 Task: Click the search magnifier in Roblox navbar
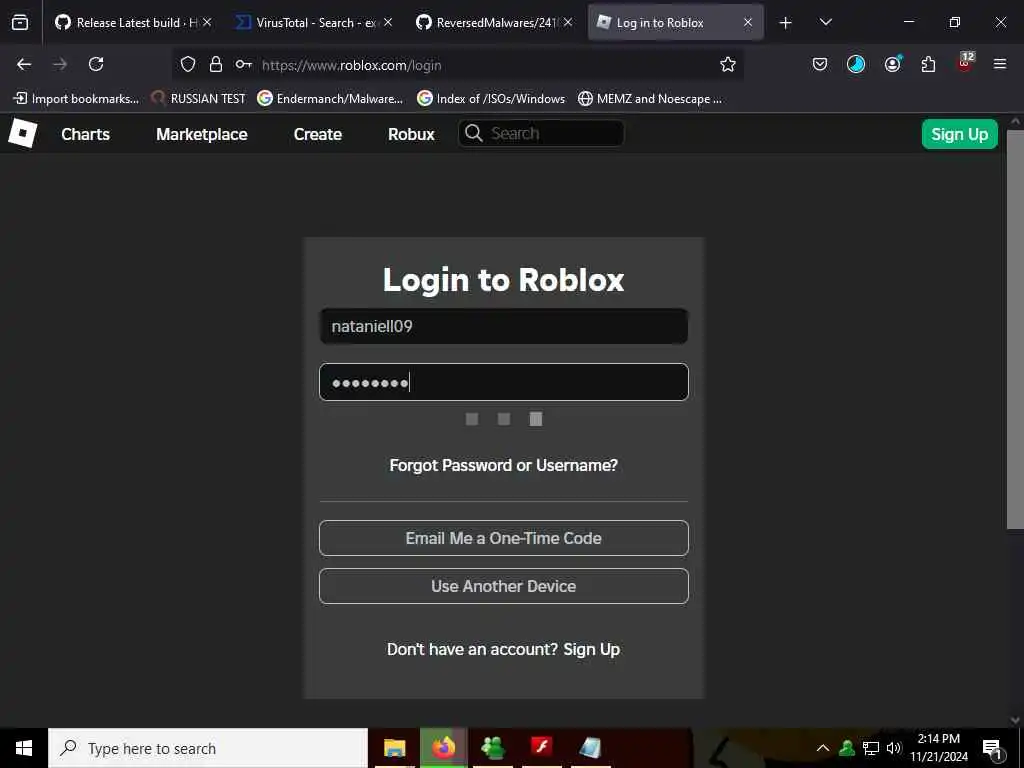[x=473, y=133]
